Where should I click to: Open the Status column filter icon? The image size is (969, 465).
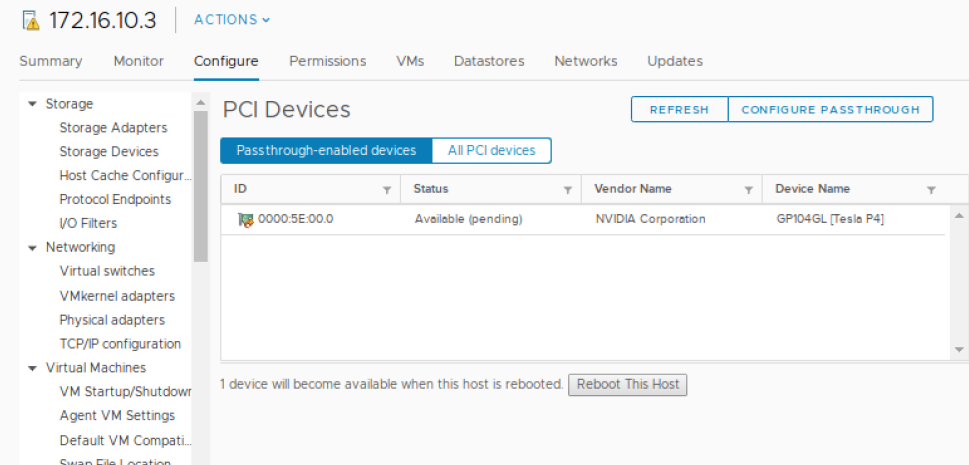click(568, 190)
